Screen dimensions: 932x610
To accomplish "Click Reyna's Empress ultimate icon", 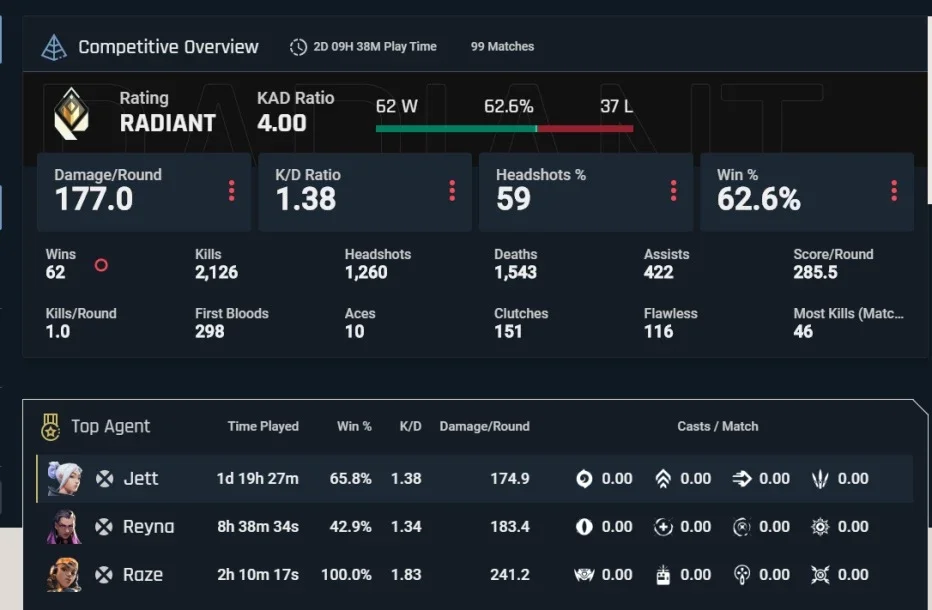I will [820, 527].
